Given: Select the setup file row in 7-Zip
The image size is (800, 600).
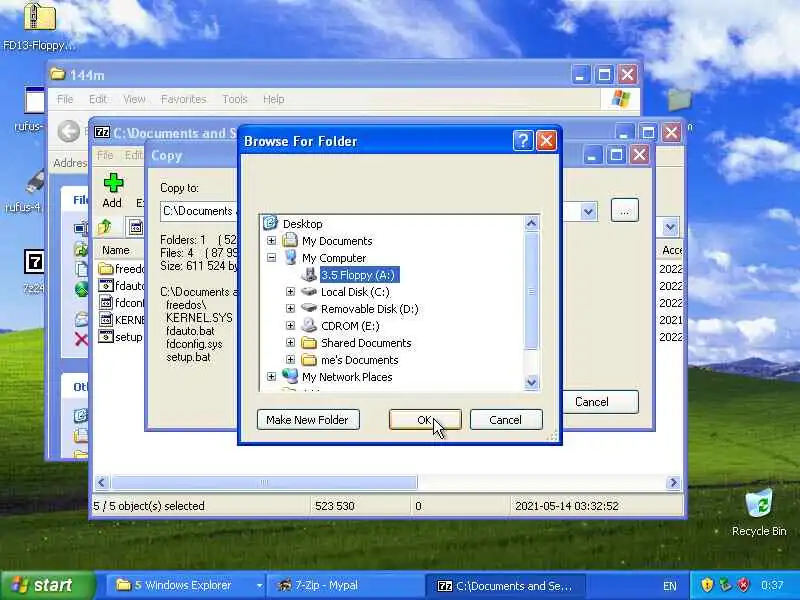Looking at the screenshot, I should click(x=121, y=337).
